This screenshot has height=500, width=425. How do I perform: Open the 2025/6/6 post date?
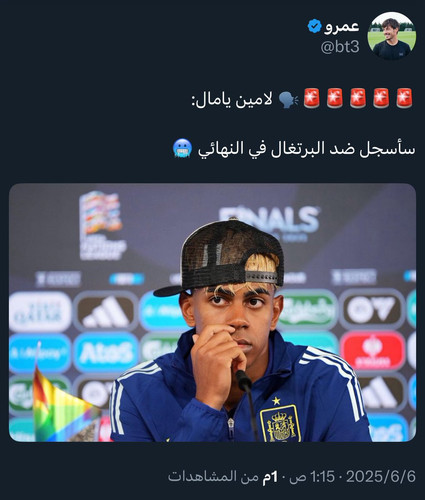[x=381, y=477]
